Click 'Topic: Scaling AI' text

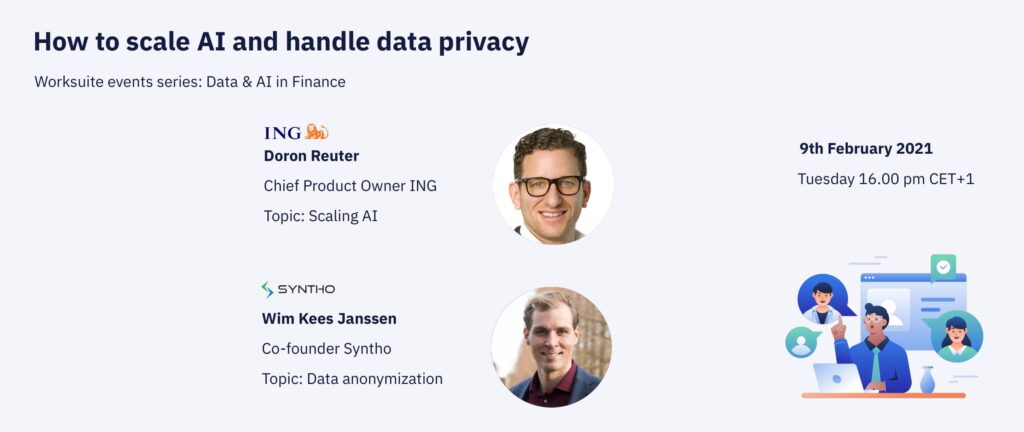[321, 216]
